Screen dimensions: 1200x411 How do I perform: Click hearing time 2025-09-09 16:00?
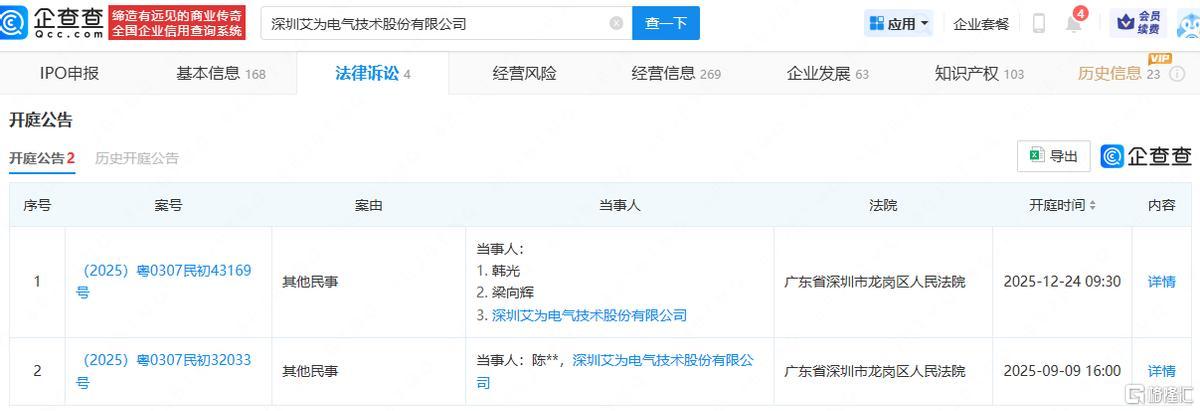point(1062,371)
